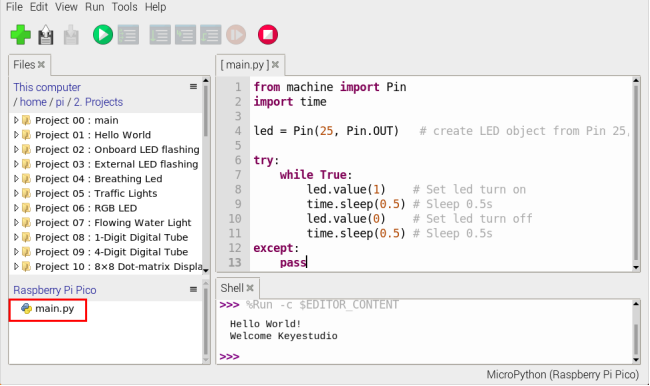Click the file tree vertical scrollbar
650x386 pixels.
pyautogui.click(x=206, y=174)
